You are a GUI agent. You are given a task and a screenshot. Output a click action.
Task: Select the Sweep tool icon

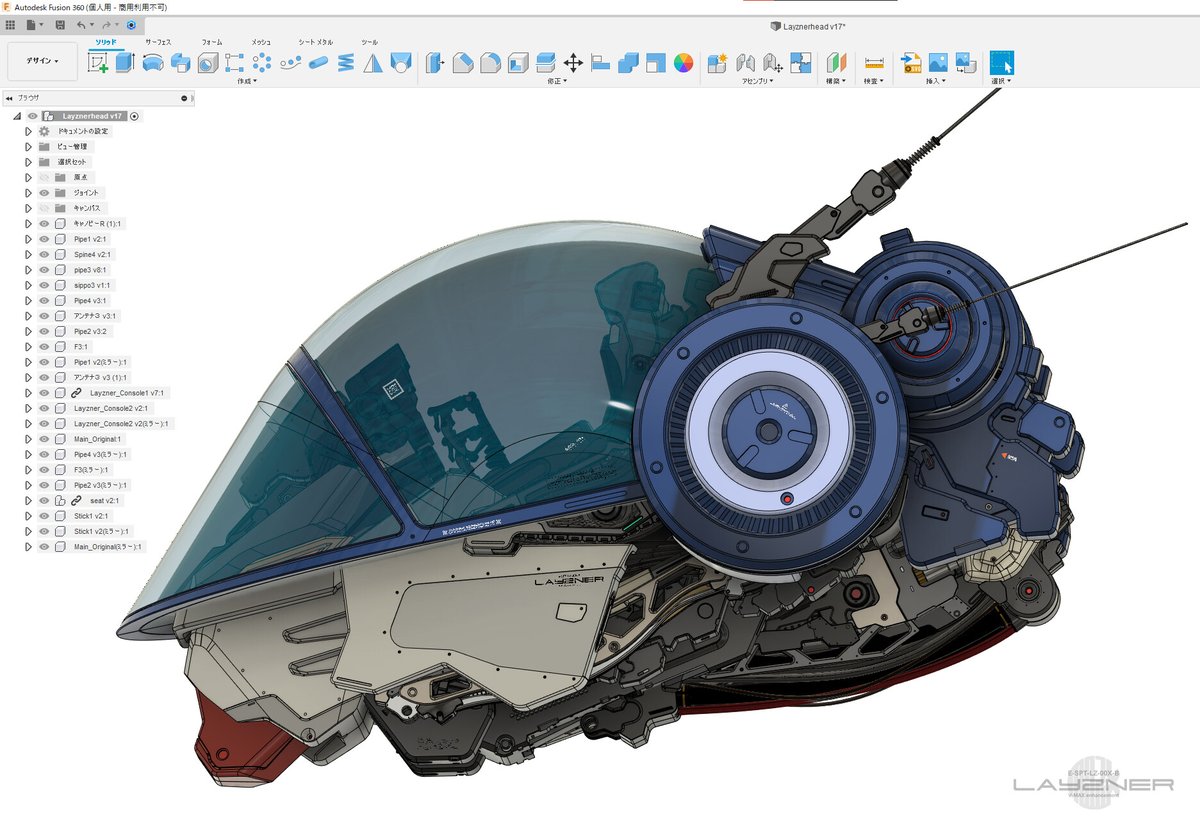[x=180, y=63]
